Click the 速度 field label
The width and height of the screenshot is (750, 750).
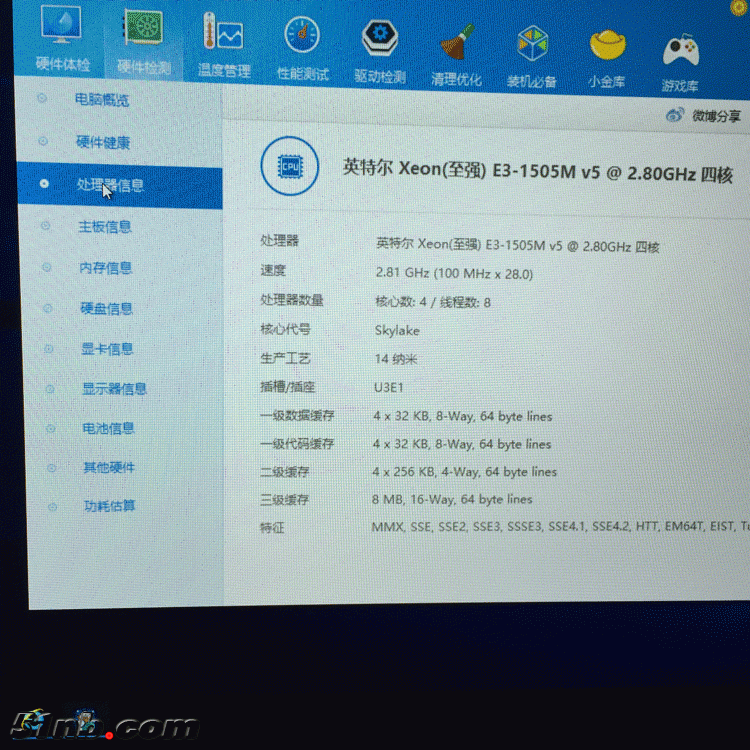[x=273, y=270]
